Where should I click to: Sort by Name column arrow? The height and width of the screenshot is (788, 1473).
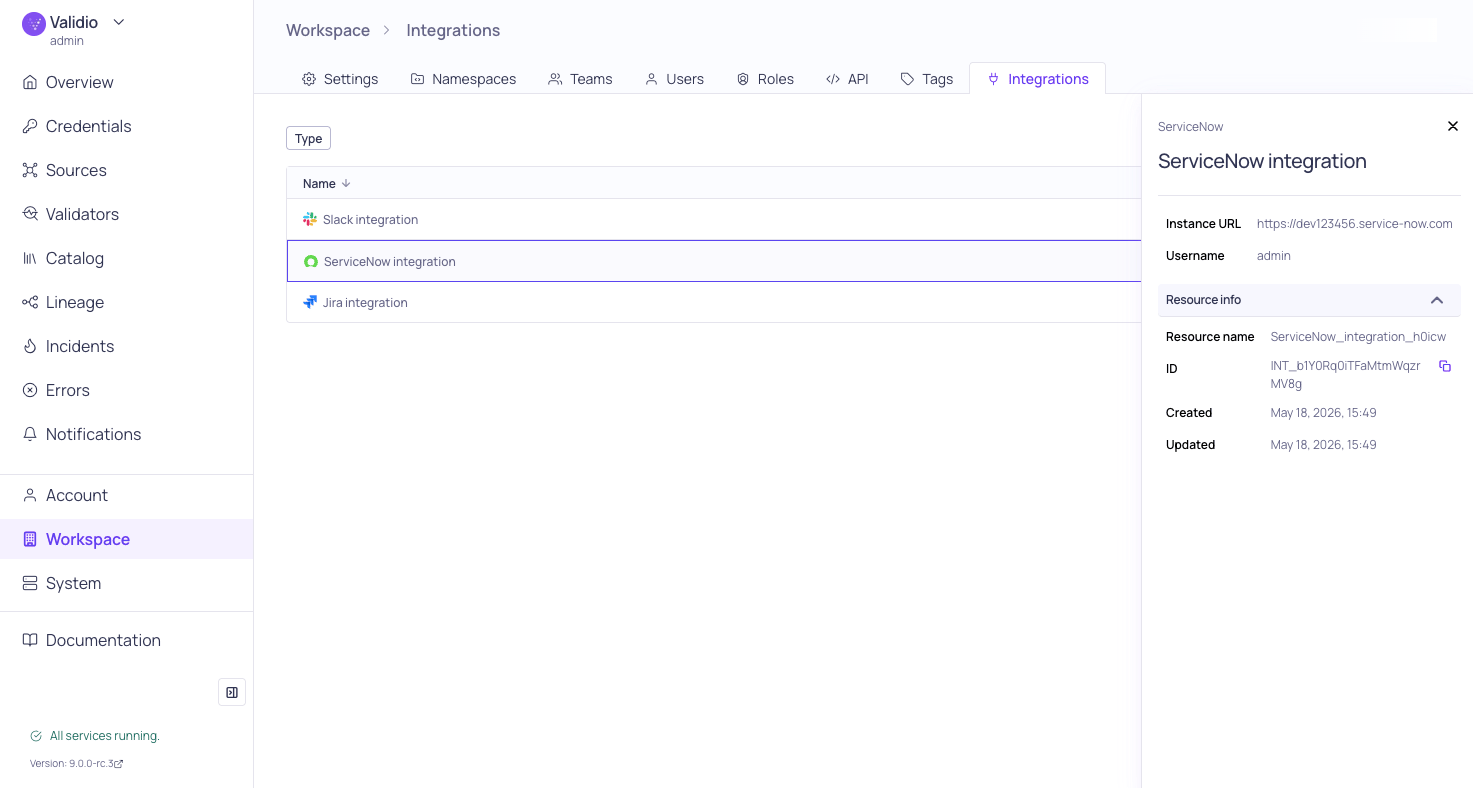(x=346, y=183)
